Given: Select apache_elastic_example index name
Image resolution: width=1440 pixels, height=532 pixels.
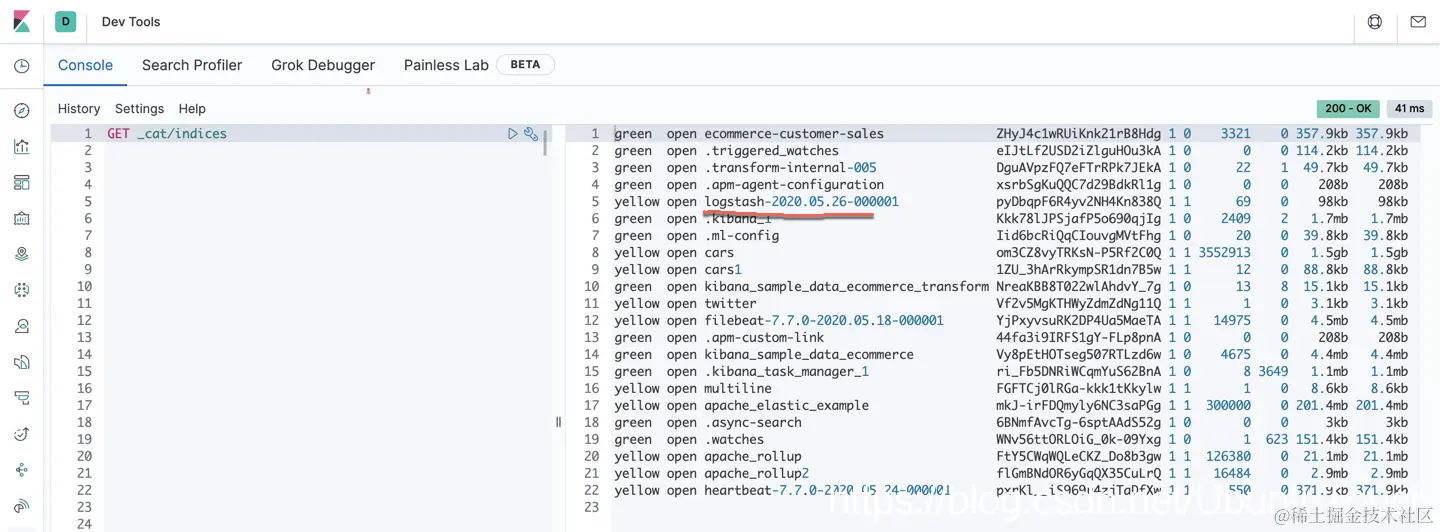Looking at the screenshot, I should click(786, 406).
